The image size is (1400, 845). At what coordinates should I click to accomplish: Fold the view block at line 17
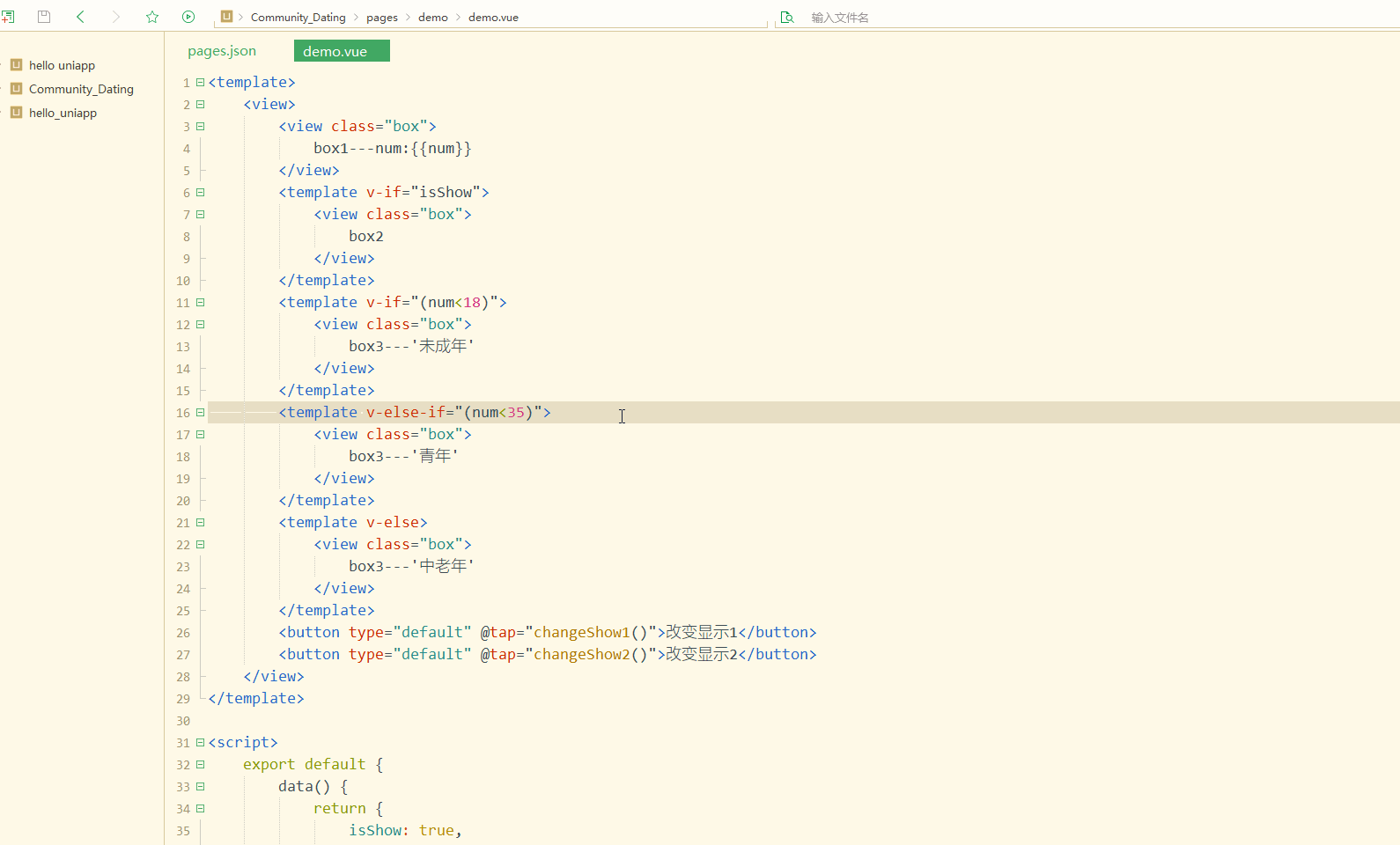click(x=200, y=434)
